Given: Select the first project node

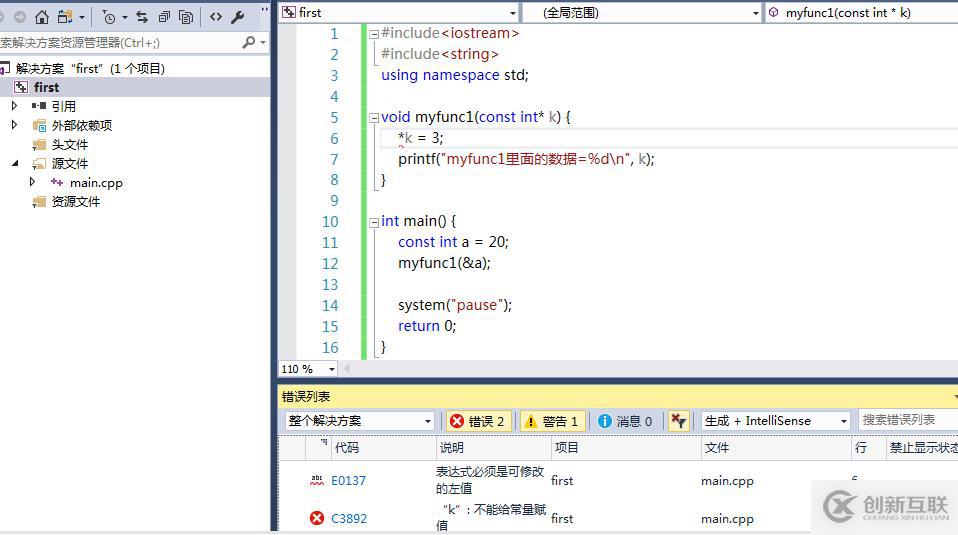Looking at the screenshot, I should 46,87.
